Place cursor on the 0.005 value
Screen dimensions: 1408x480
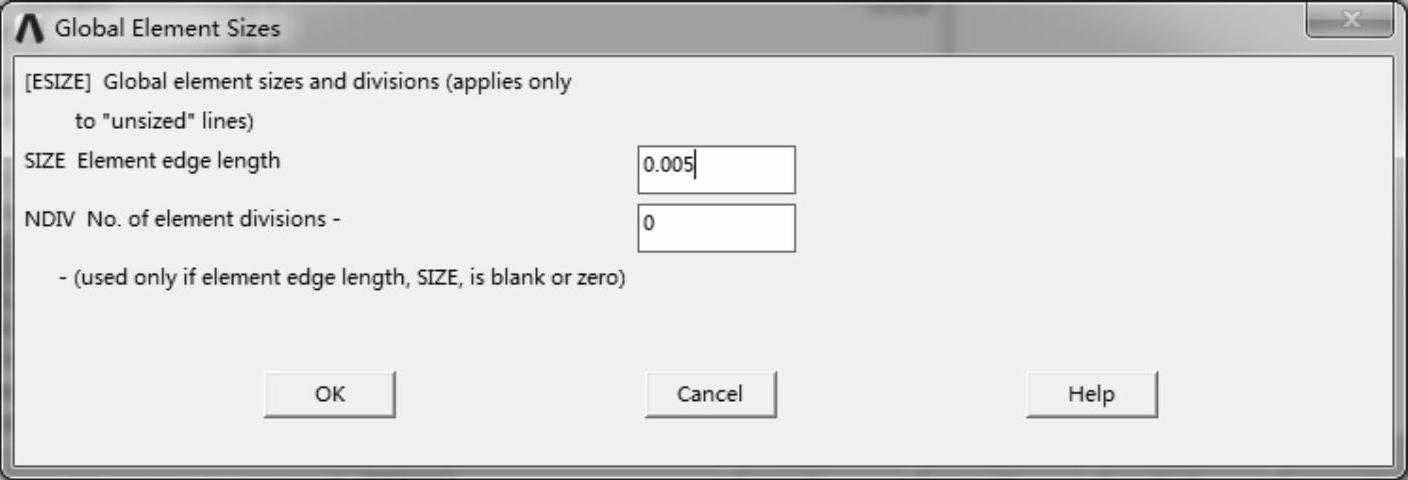tap(667, 166)
